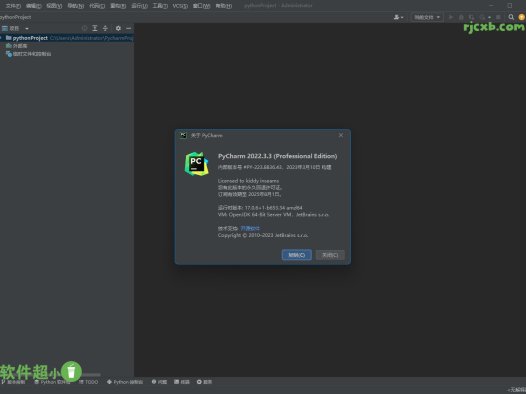Open the 帮助(H) Help menu
The width and height of the screenshot is (526, 394).
223,6
